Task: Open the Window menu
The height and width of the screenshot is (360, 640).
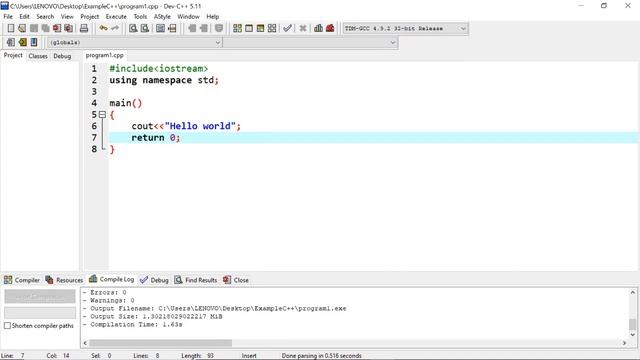Action: tap(188, 16)
